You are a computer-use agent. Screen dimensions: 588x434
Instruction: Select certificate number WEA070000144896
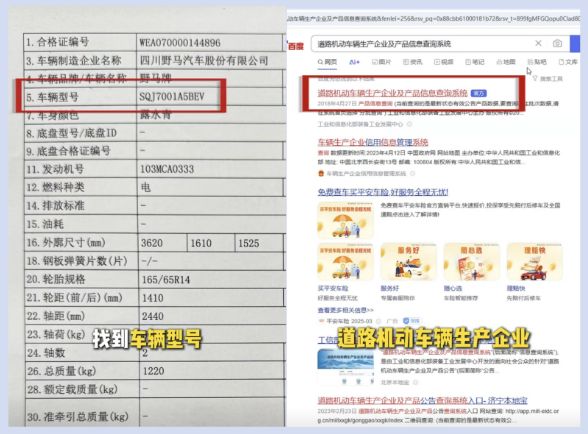click(180, 43)
